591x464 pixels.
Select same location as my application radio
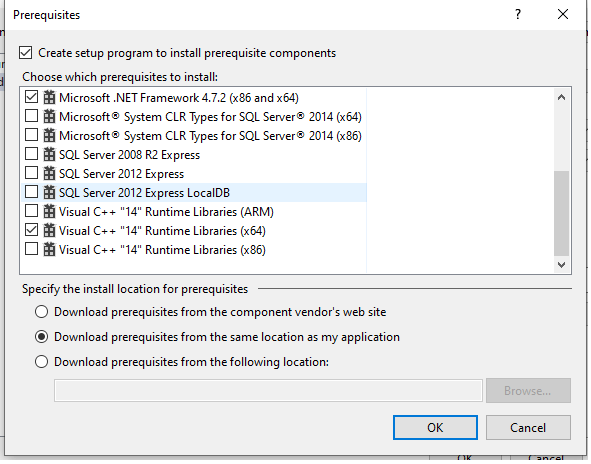[x=41, y=337]
